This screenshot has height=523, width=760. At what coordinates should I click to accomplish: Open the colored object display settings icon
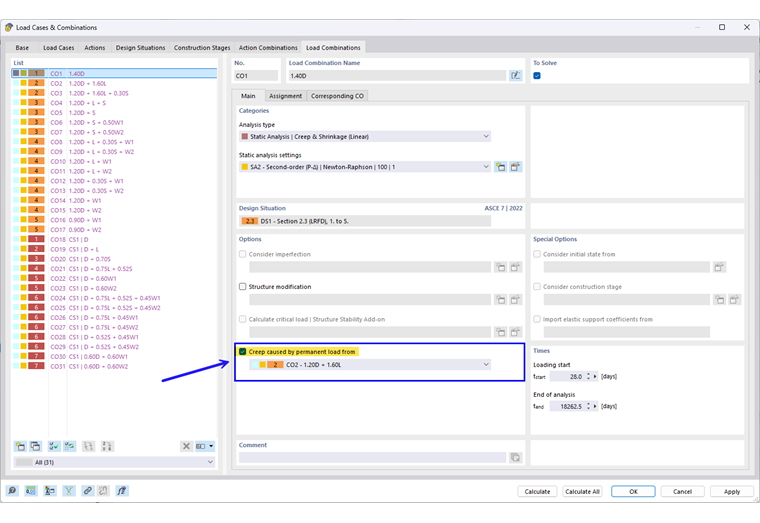click(x=50, y=491)
